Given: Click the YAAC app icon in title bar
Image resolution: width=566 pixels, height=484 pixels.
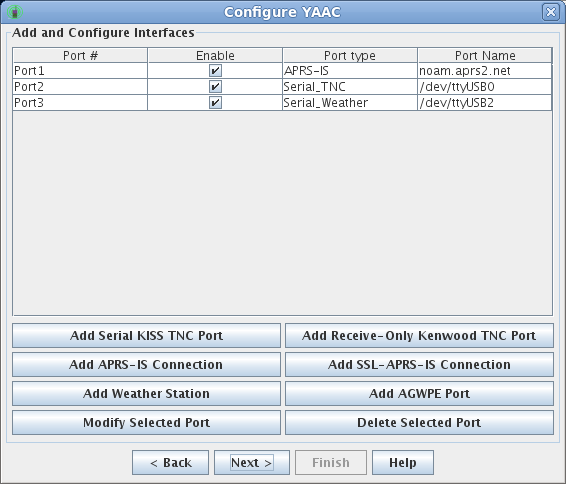Looking at the screenshot, I should tap(15, 12).
